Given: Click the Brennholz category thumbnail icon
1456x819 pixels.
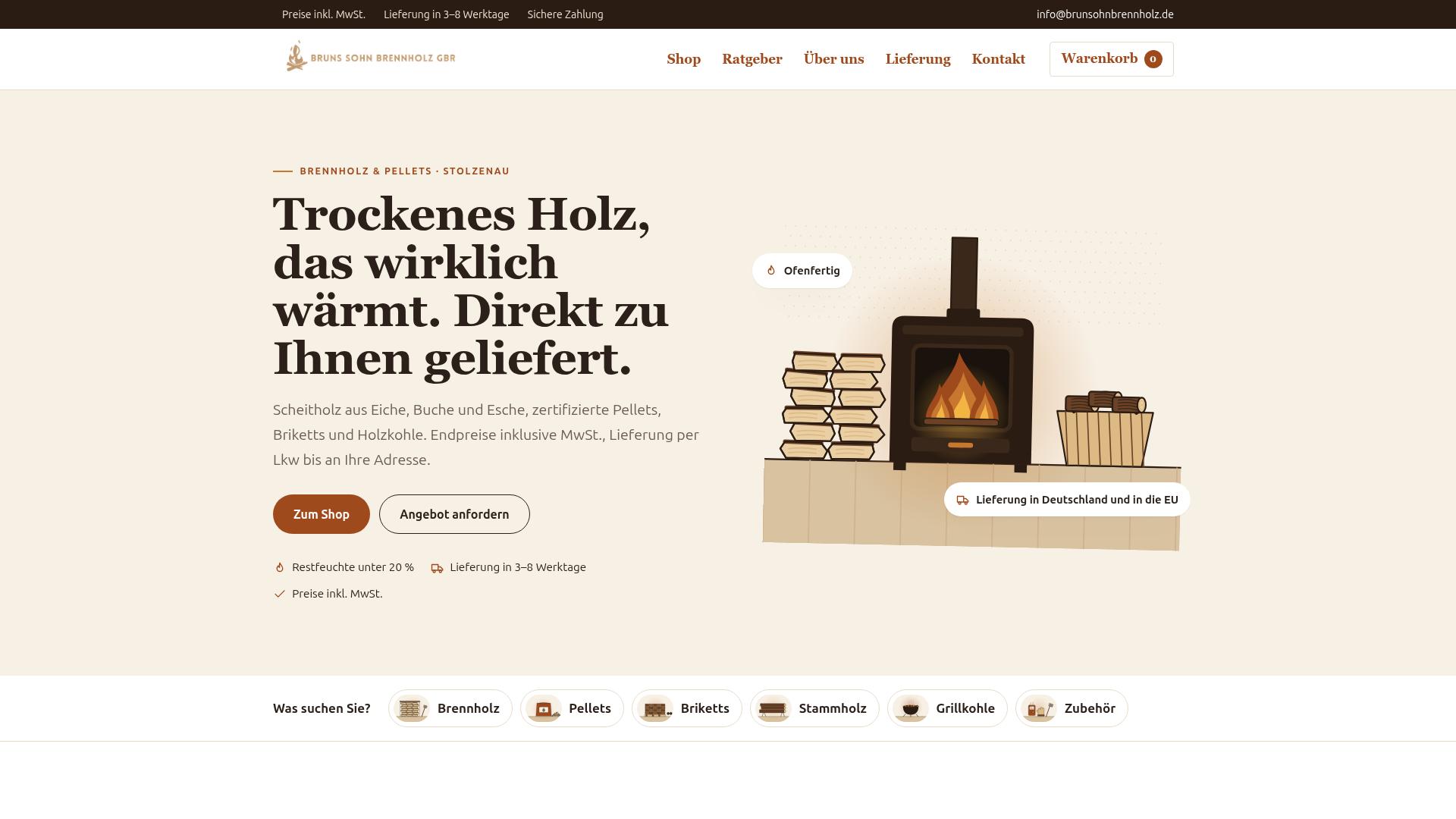Looking at the screenshot, I should pyautogui.click(x=412, y=708).
